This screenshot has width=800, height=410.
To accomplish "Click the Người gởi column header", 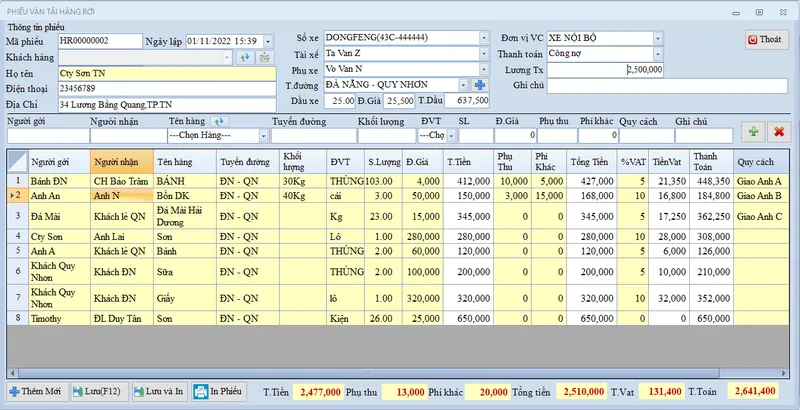I will (59, 162).
